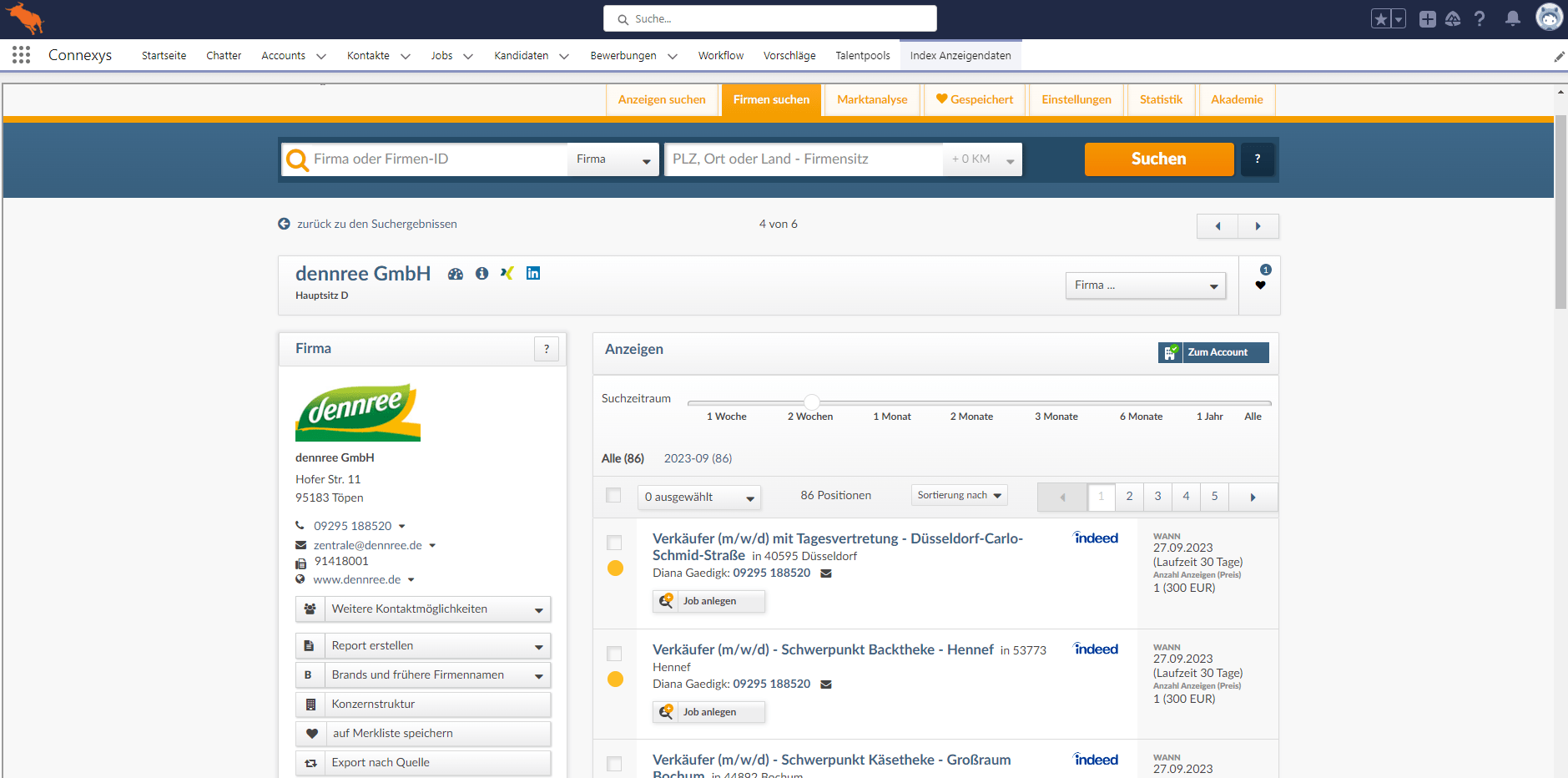This screenshot has height=778, width=1568.
Task: Open the Sortierung nach dropdown
Action: [959, 495]
